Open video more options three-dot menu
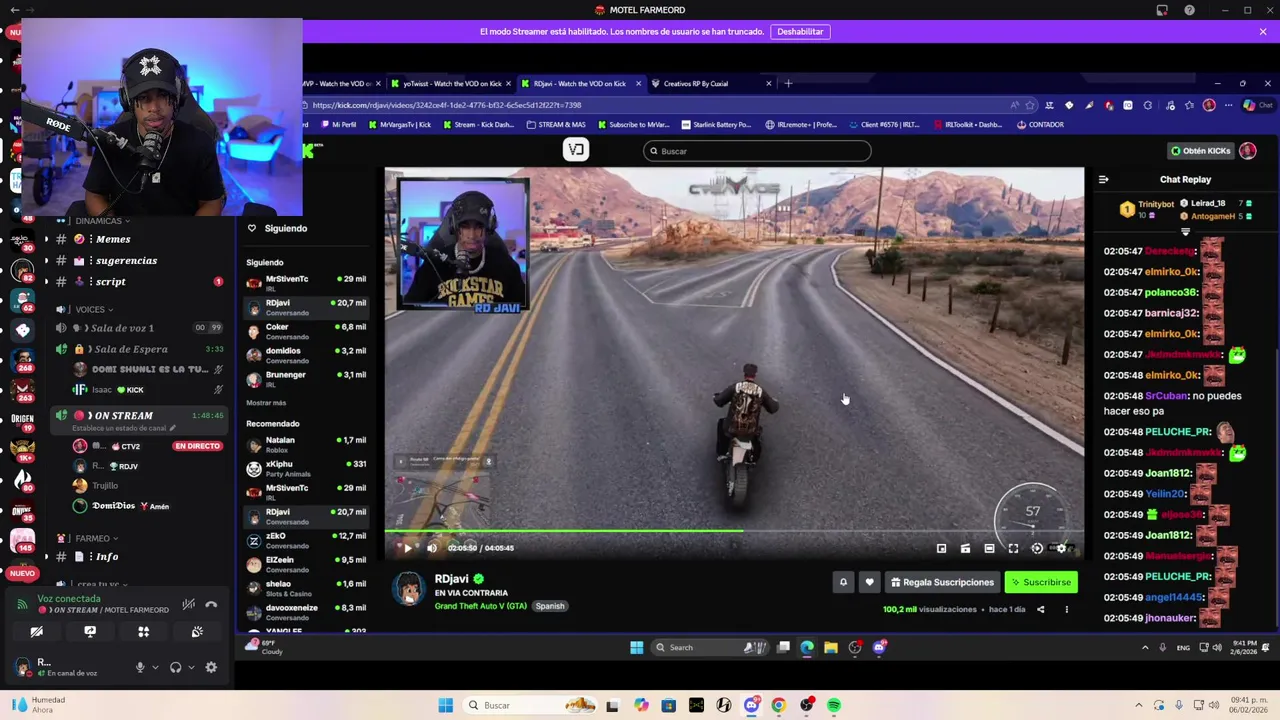 tap(1066, 609)
